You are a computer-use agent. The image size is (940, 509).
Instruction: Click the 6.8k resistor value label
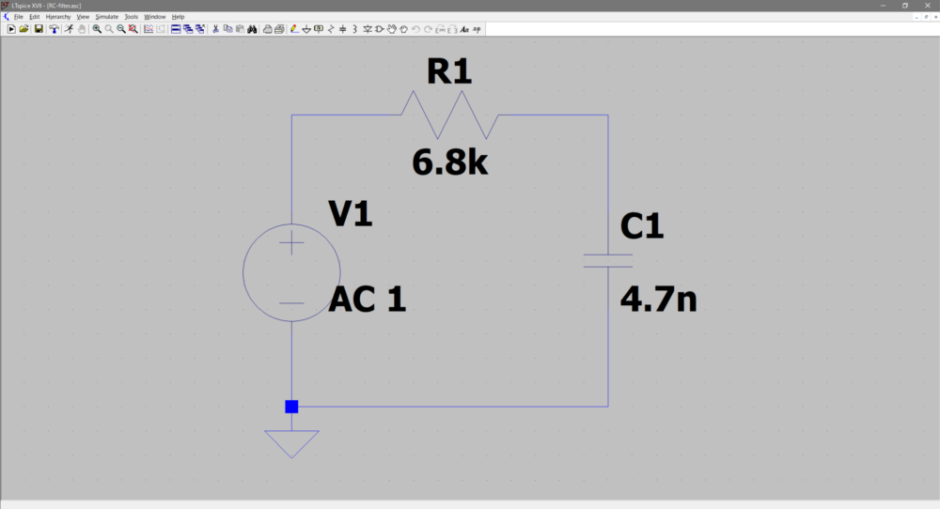[x=449, y=163]
